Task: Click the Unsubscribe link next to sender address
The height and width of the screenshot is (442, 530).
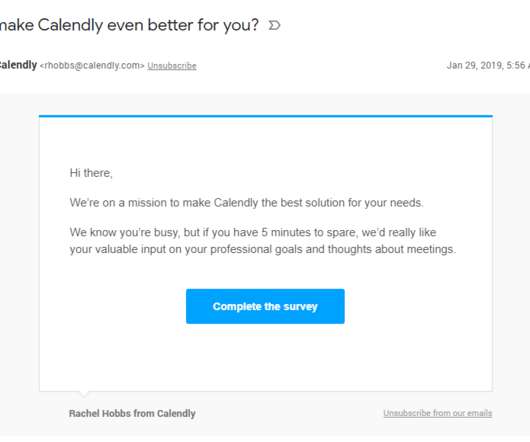Action: click(172, 66)
